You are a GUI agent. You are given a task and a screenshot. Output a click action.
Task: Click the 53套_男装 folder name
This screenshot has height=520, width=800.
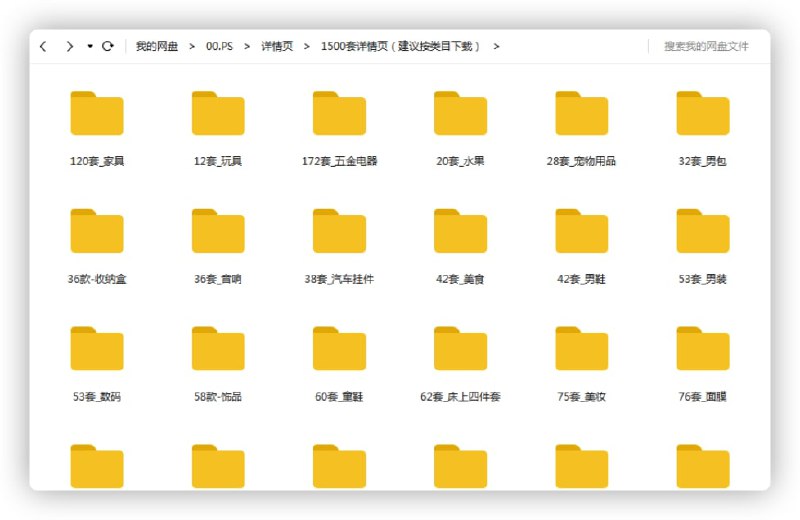tap(703, 279)
